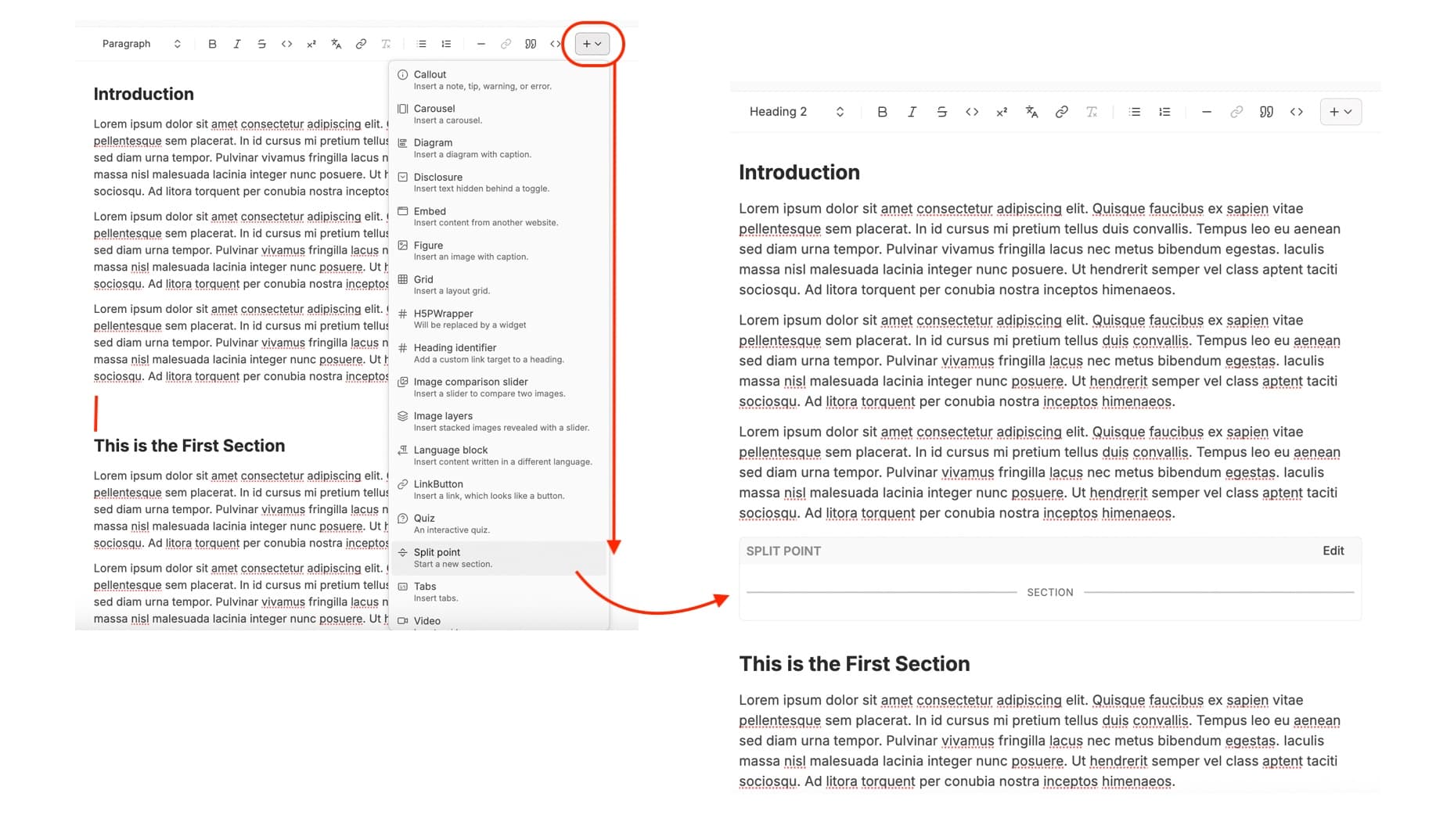Select Image comparison slider menu entry

tap(499, 387)
